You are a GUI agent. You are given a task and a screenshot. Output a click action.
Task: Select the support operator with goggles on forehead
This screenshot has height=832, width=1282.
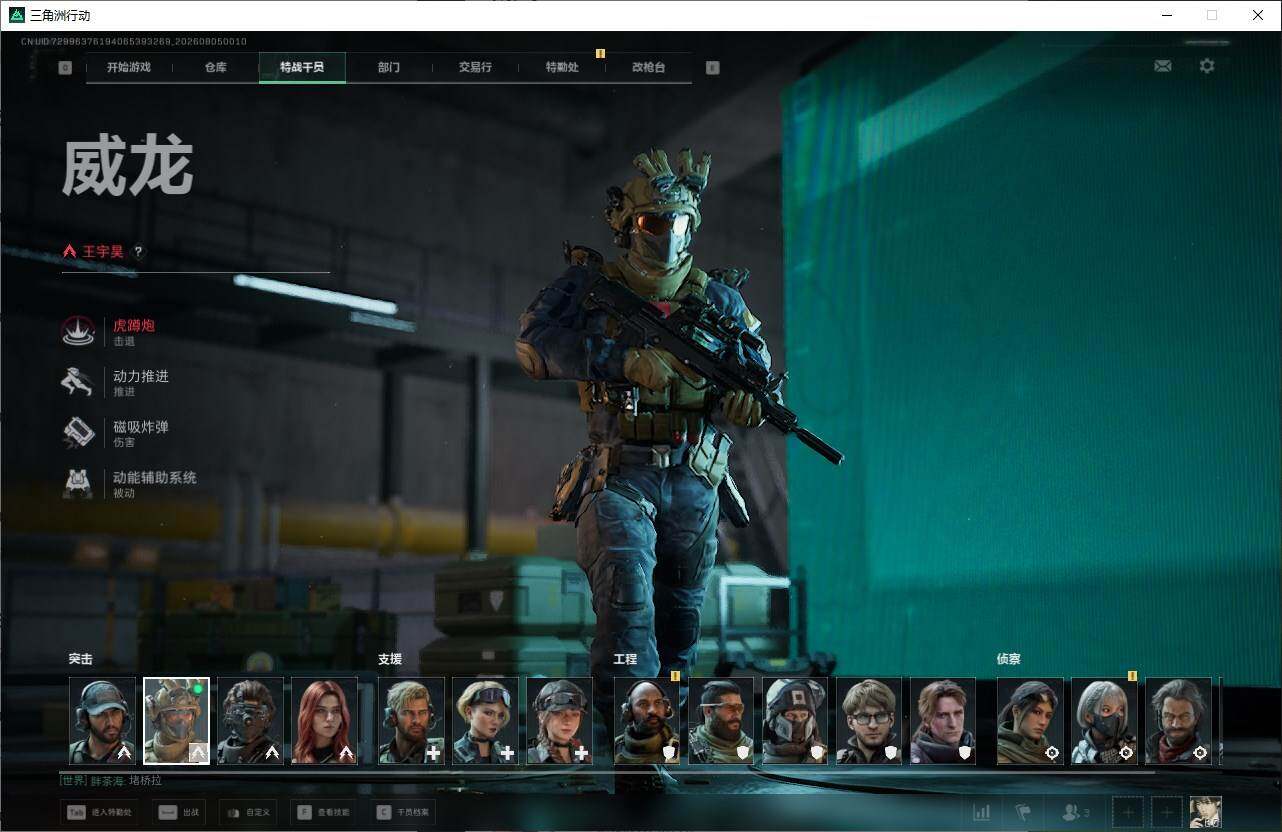point(485,721)
